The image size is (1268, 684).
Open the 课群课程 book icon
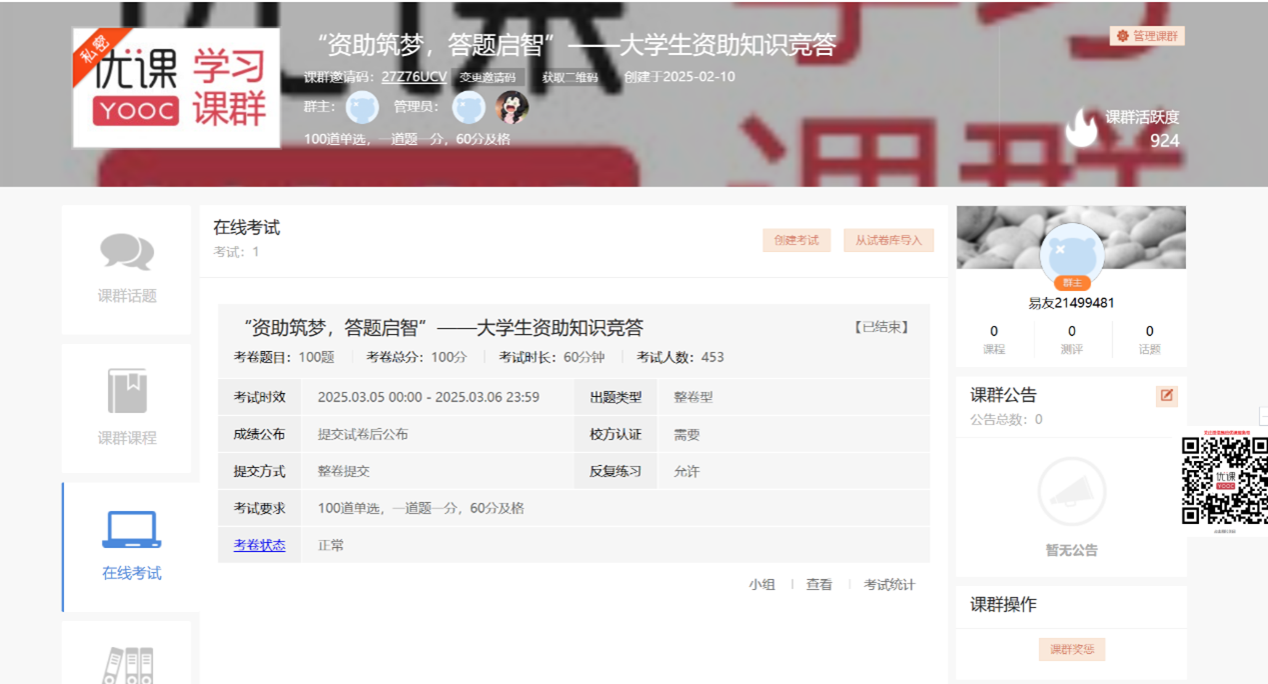click(127, 391)
